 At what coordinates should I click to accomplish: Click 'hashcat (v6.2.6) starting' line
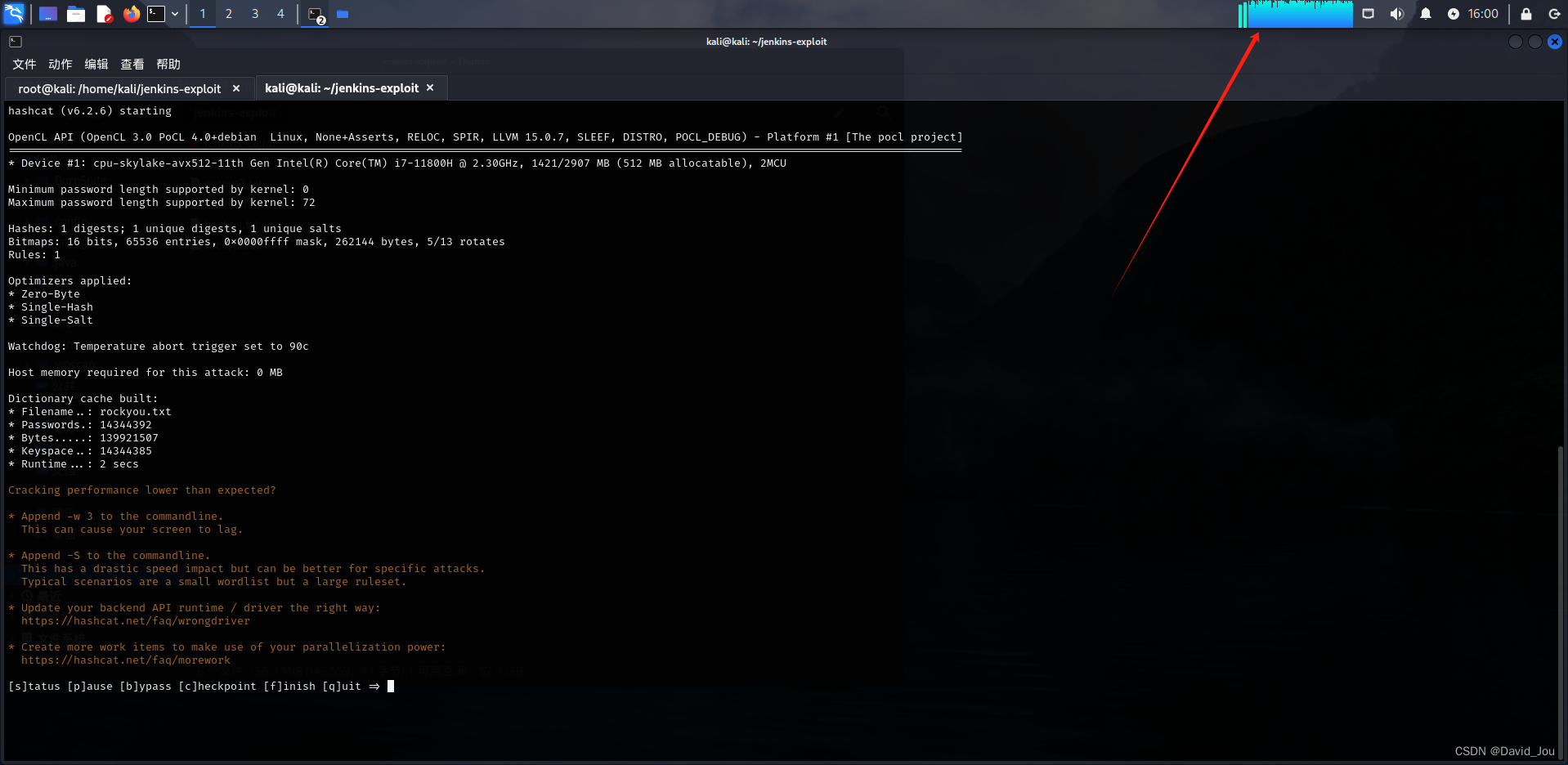[x=90, y=111]
